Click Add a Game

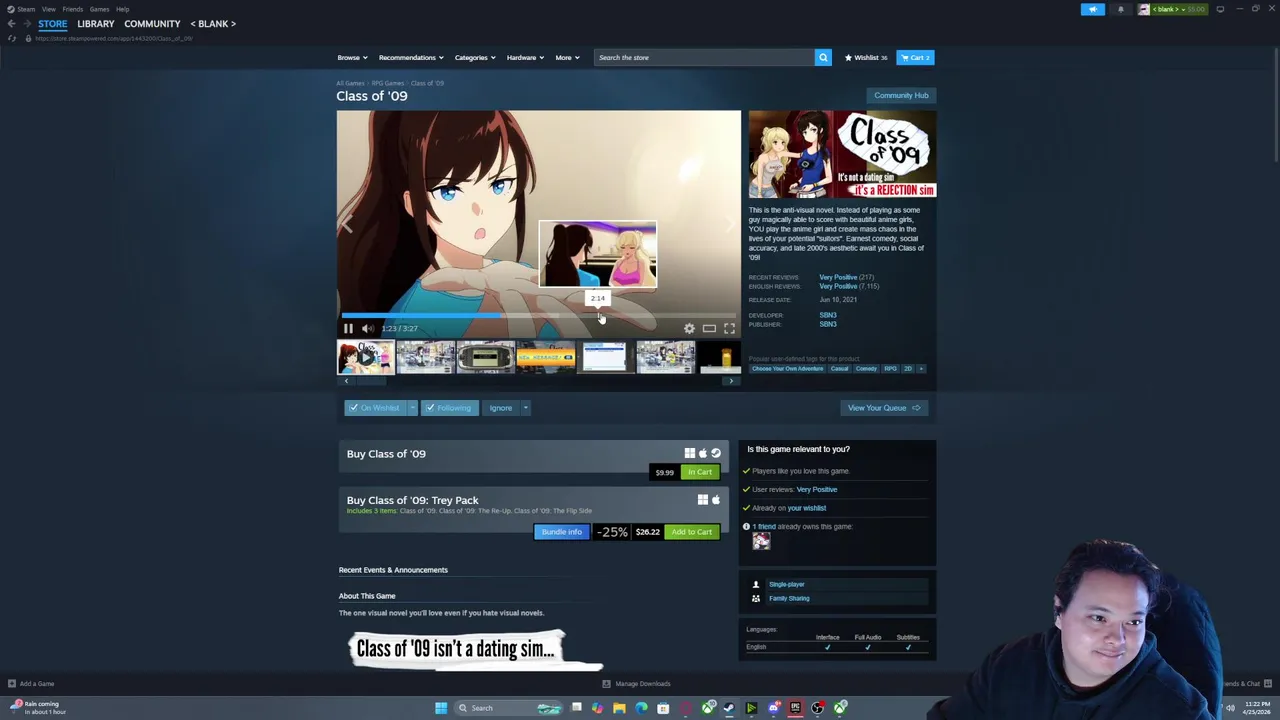(31, 684)
